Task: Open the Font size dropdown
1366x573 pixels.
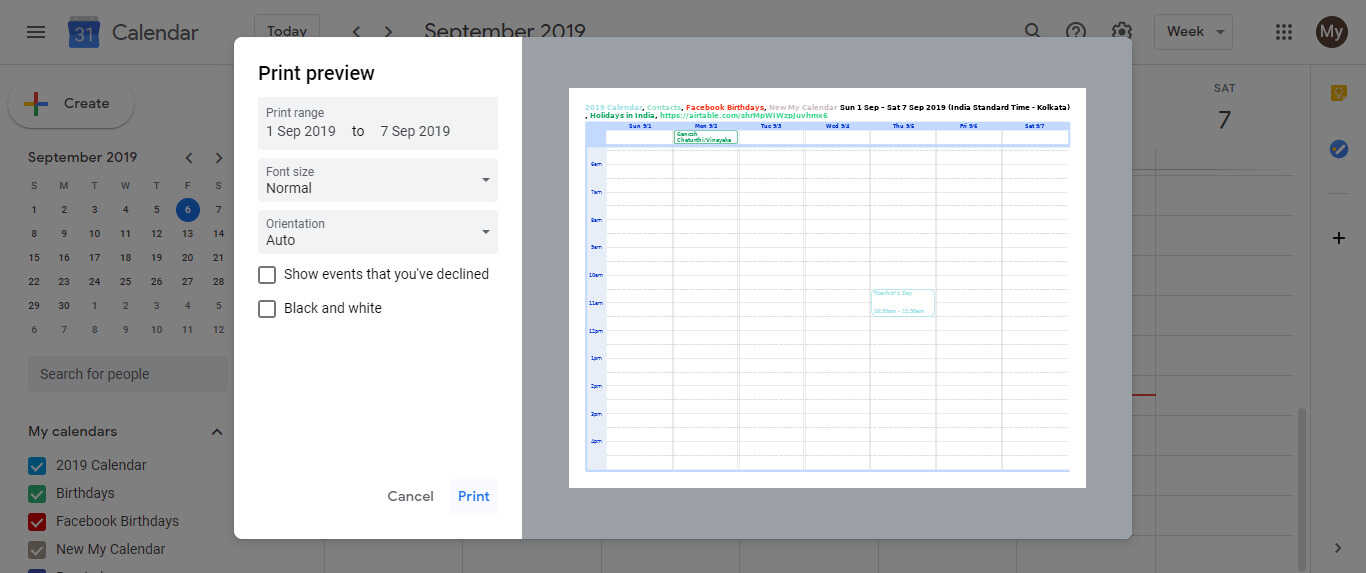Action: (x=378, y=180)
